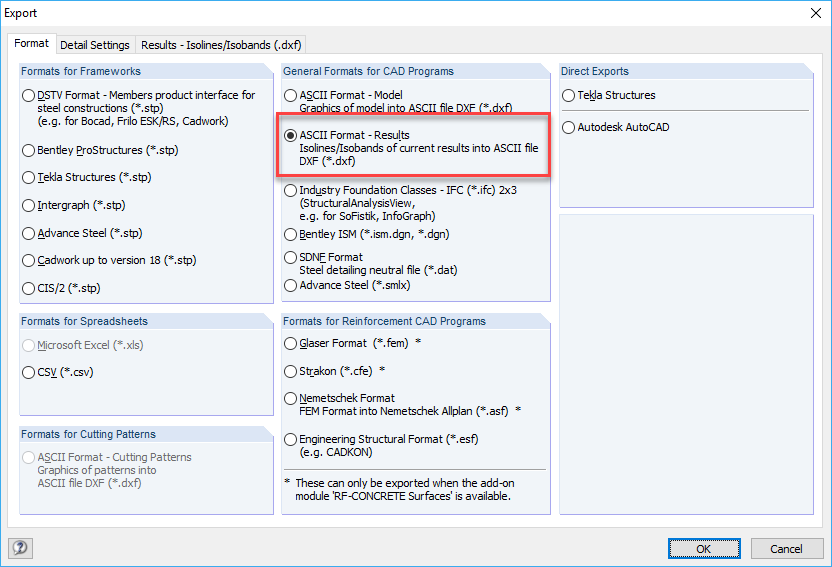The image size is (832, 567).
Task: Choose CIS/2 (*.stp) format
Action: [x=29, y=288]
